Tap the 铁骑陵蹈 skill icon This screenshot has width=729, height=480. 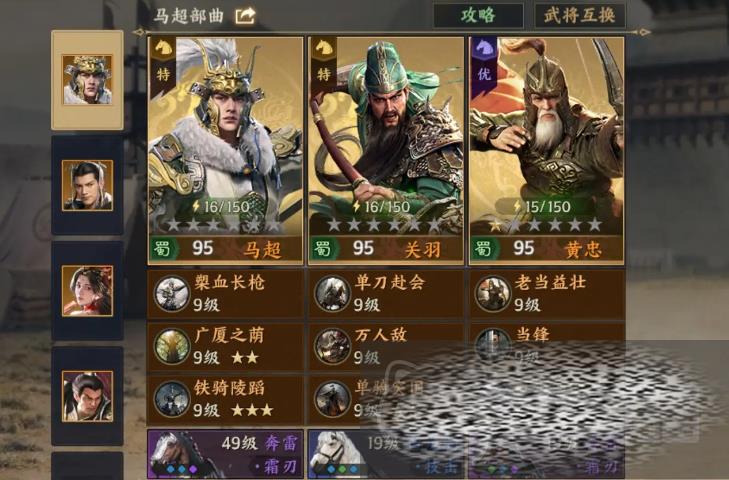coord(172,399)
